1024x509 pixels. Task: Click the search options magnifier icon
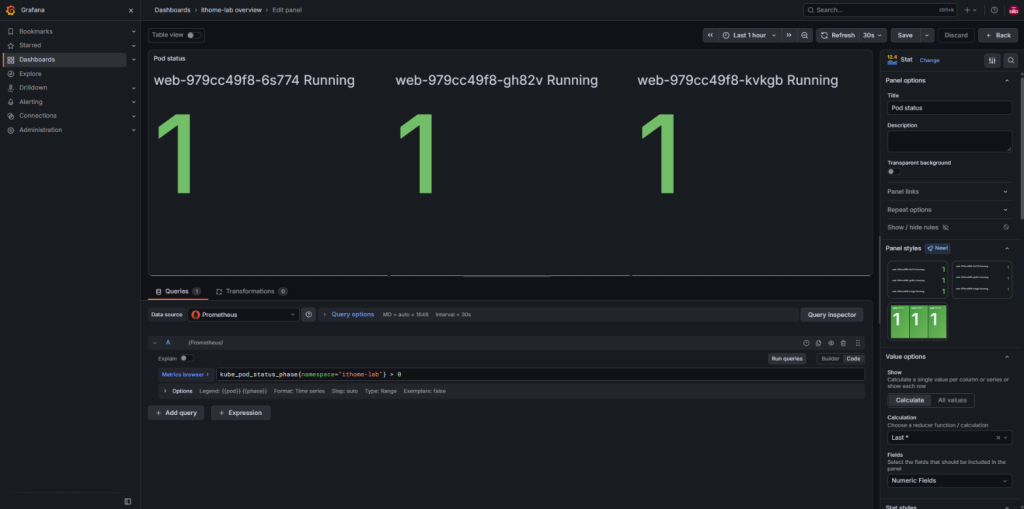(x=1011, y=60)
